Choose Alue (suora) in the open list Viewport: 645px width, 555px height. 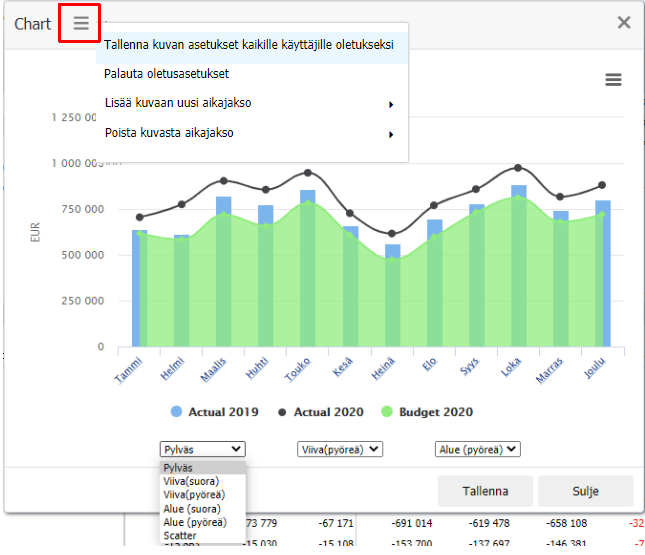coord(192,508)
